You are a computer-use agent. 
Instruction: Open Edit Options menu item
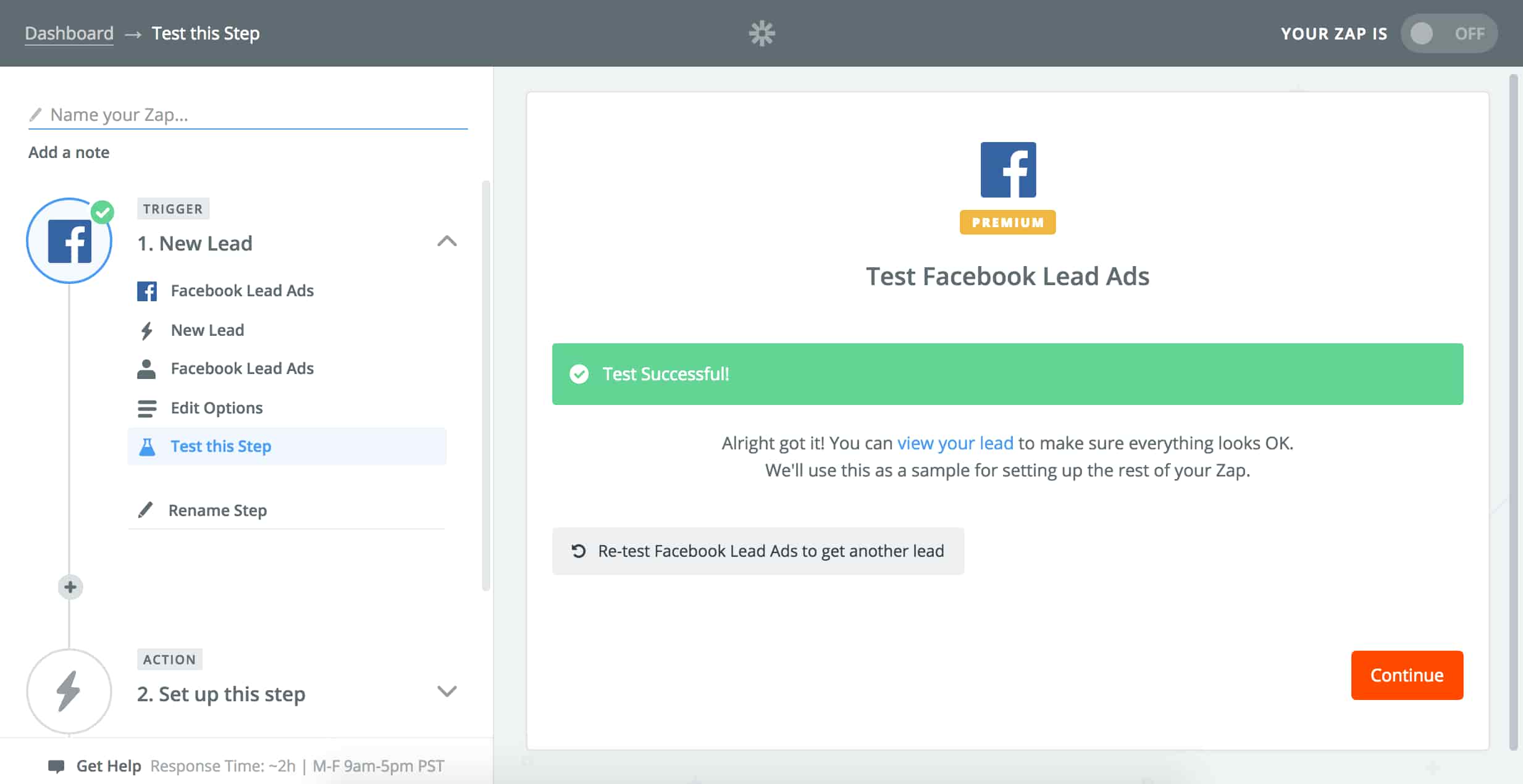tap(287, 408)
